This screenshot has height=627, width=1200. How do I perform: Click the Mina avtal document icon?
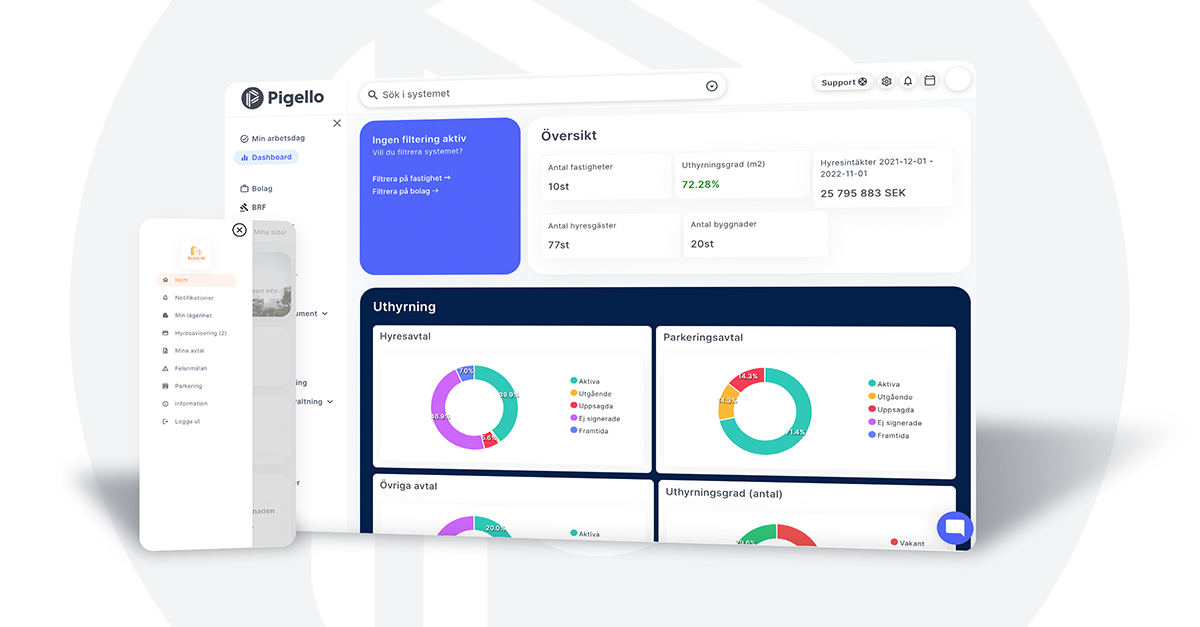[x=165, y=351]
